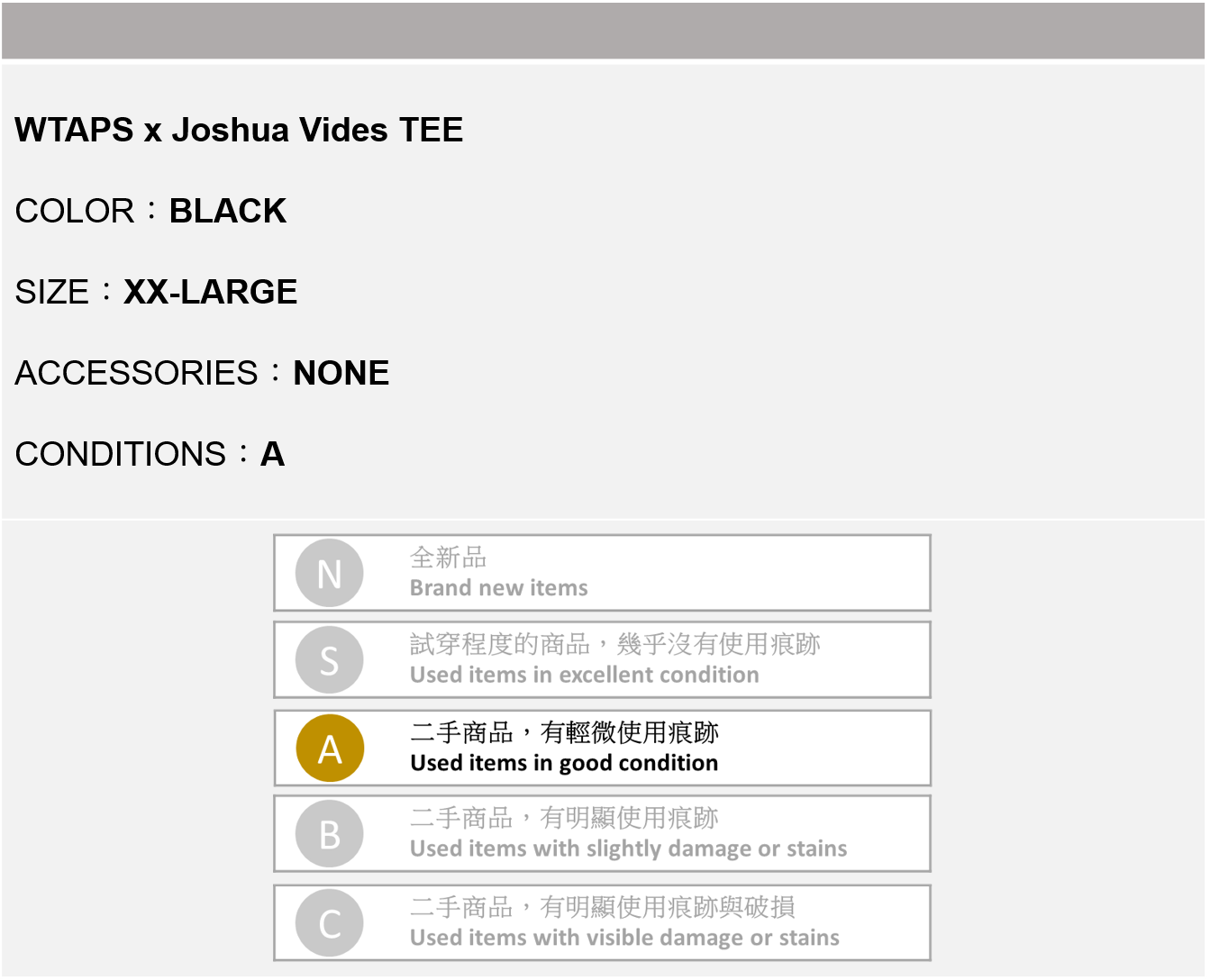Click the gold A condition circle
This screenshot has width=1210, height=980.
click(330, 749)
